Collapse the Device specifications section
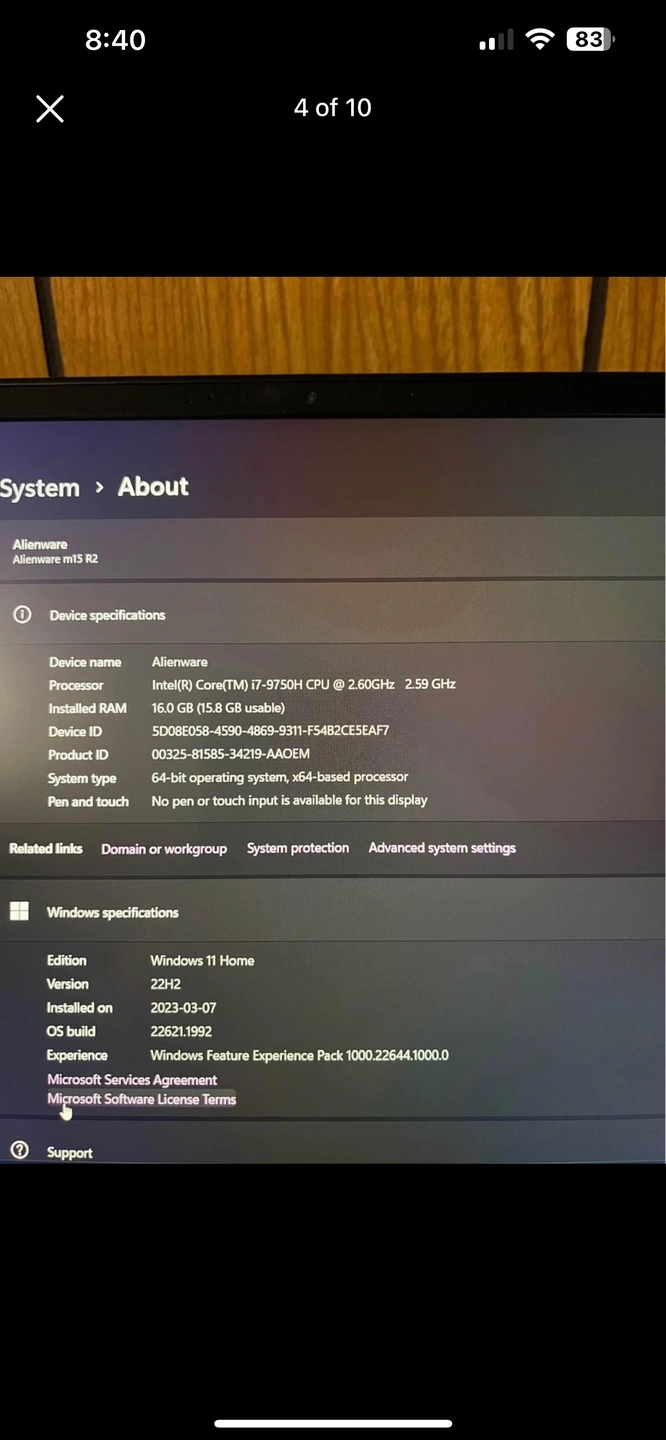The height and width of the screenshot is (1440, 666). point(108,615)
